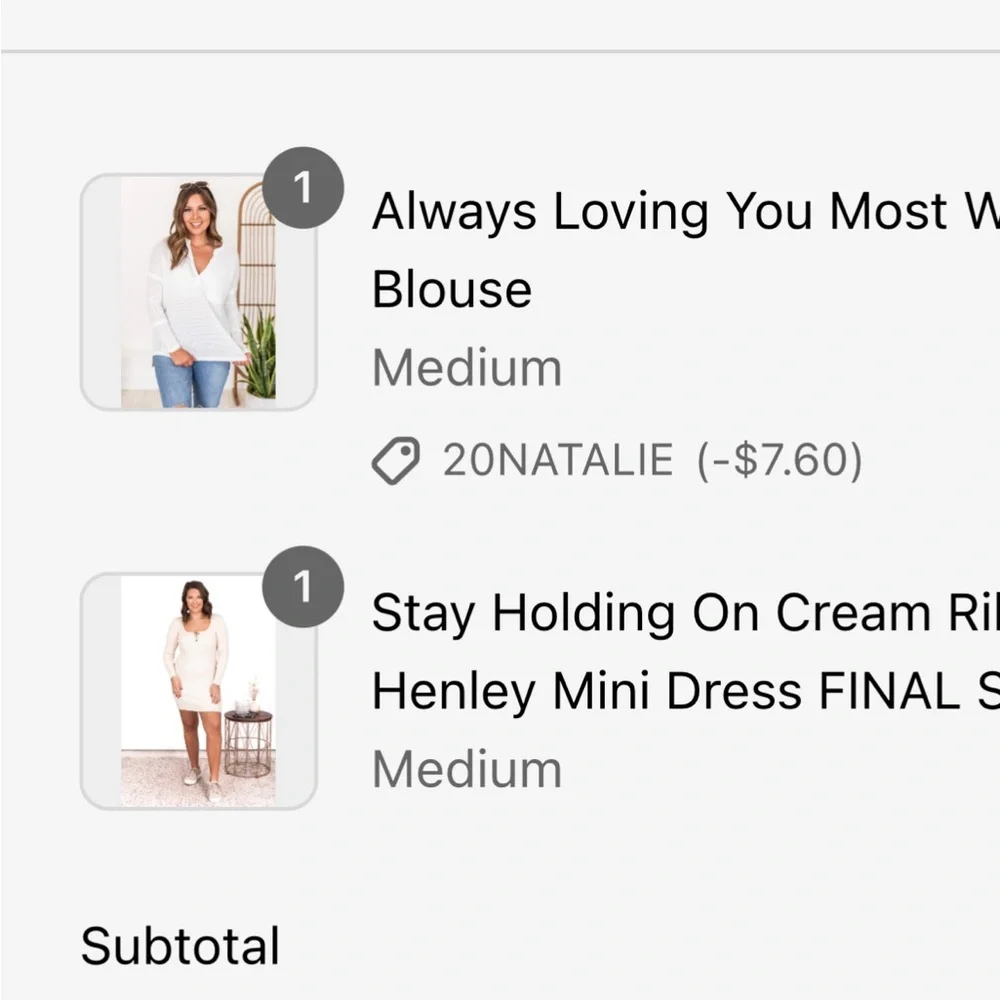This screenshot has height=1000, width=1000.
Task: Select Medium size under the Henley Mini Dress
Action: [466, 769]
